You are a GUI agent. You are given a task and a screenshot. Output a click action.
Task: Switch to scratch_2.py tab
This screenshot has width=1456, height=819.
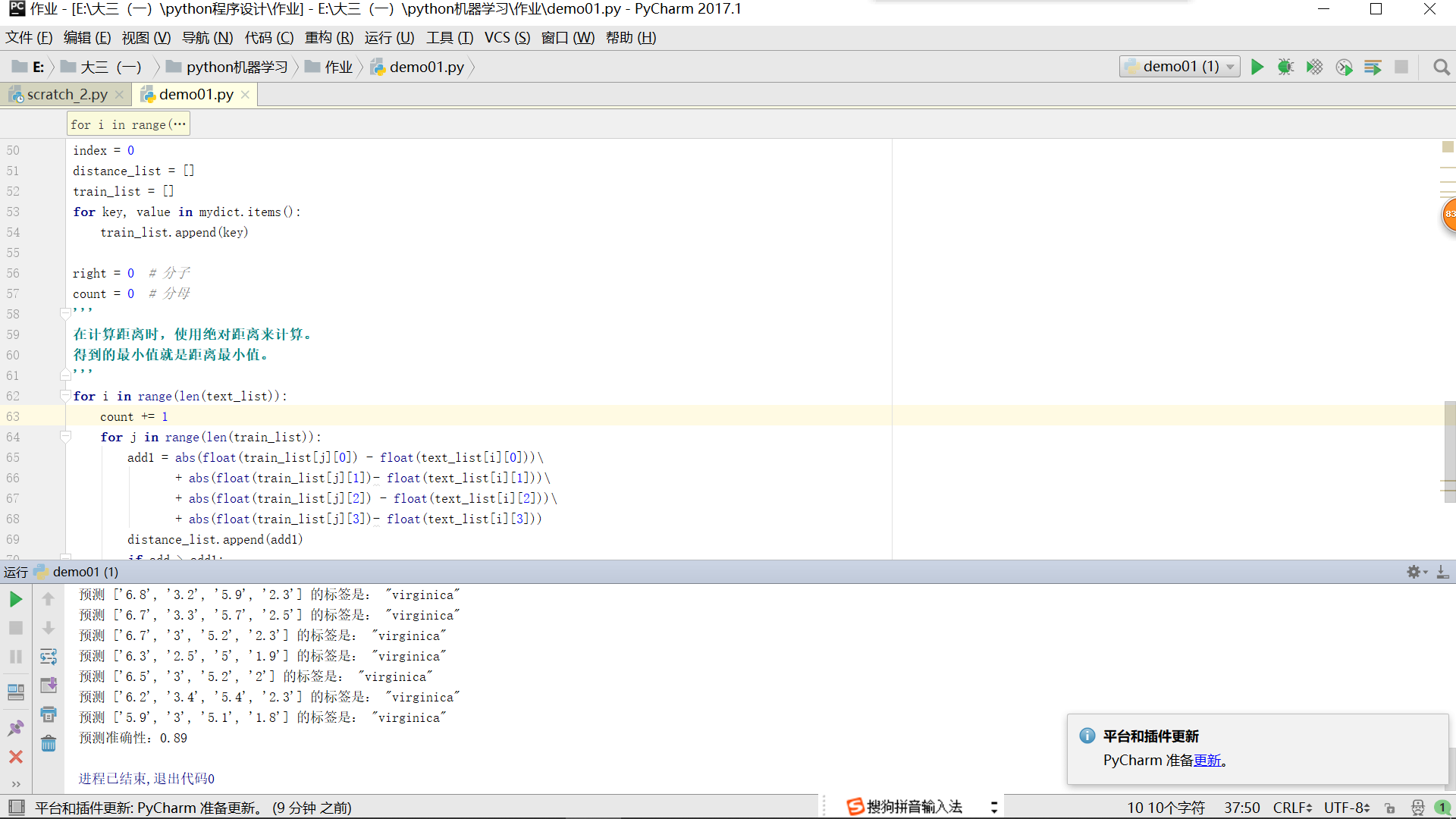tap(67, 94)
